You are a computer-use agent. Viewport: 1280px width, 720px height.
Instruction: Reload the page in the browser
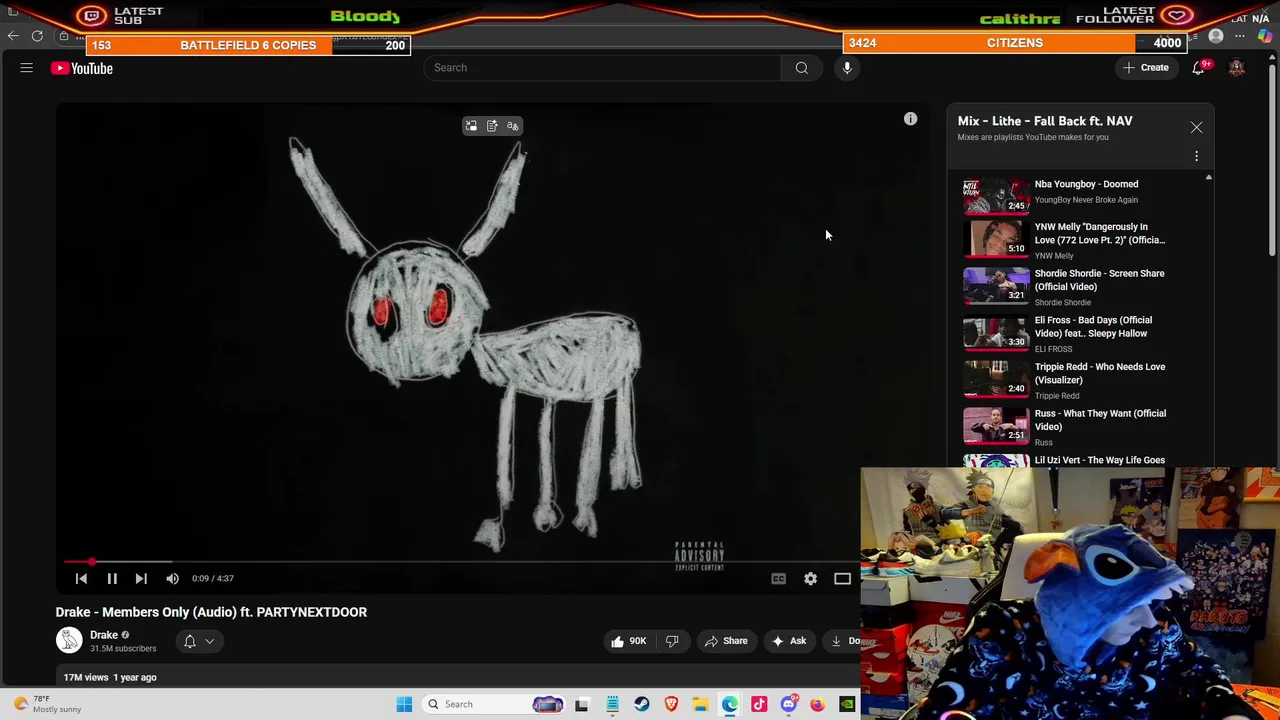point(37,36)
